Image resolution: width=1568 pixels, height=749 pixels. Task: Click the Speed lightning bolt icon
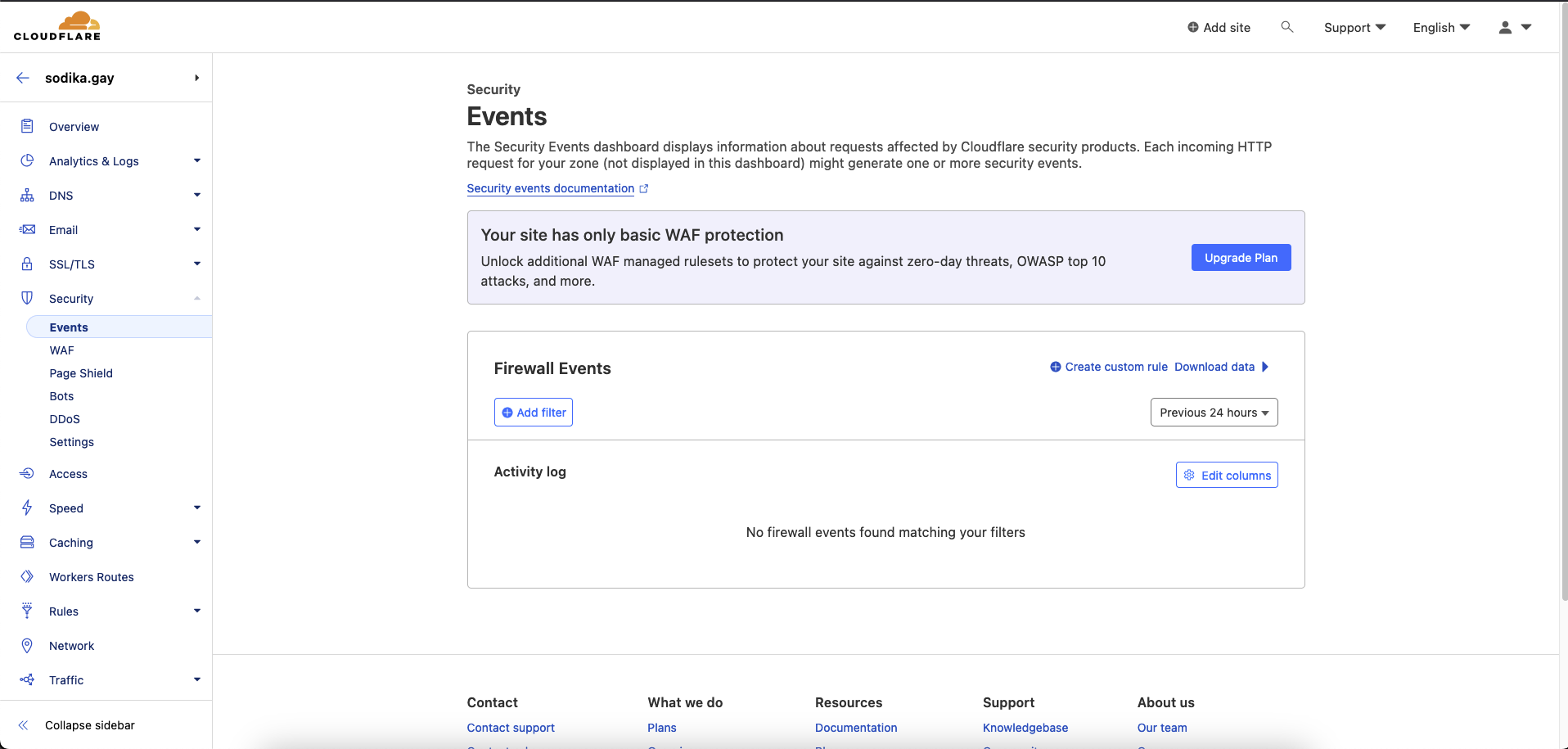coord(27,508)
